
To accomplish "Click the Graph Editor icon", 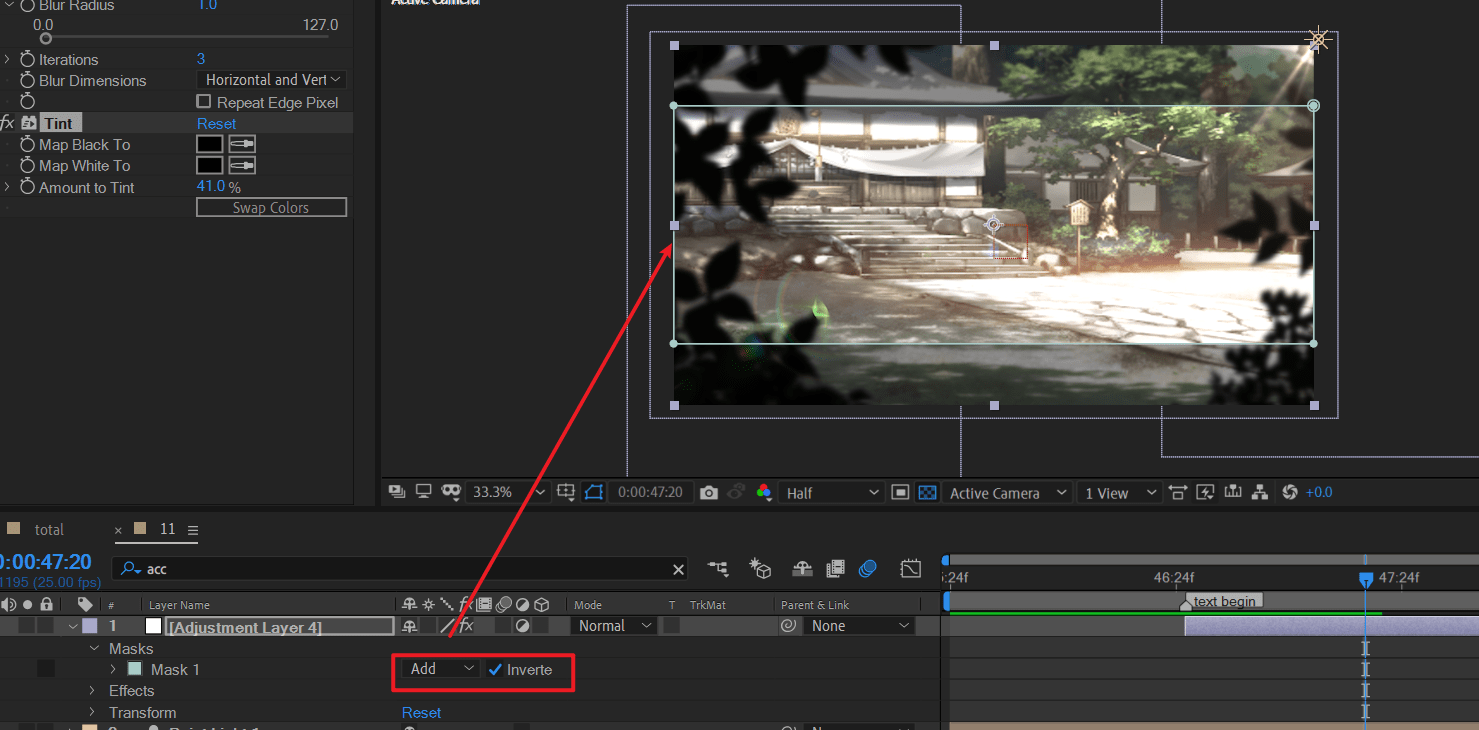I will click(910, 569).
